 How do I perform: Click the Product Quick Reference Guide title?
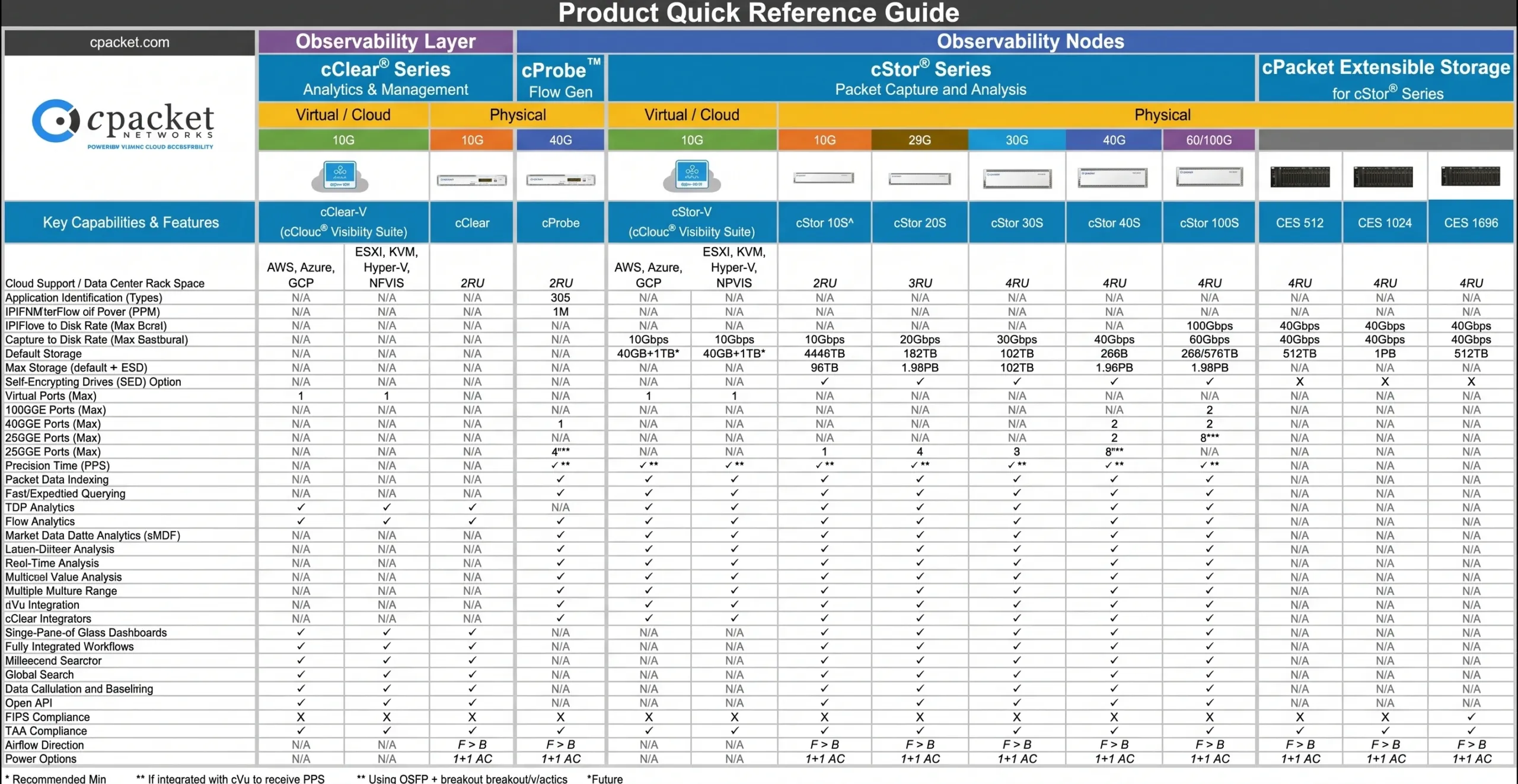[758, 12]
